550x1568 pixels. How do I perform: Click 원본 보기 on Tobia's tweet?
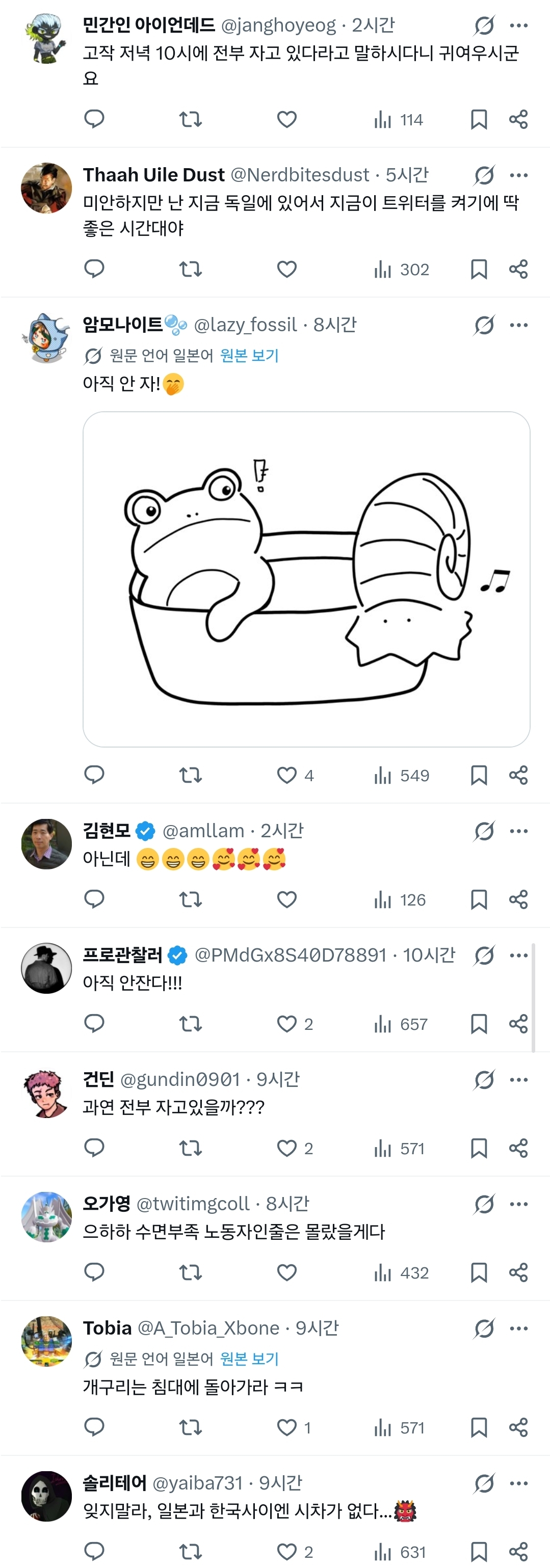[249, 1359]
